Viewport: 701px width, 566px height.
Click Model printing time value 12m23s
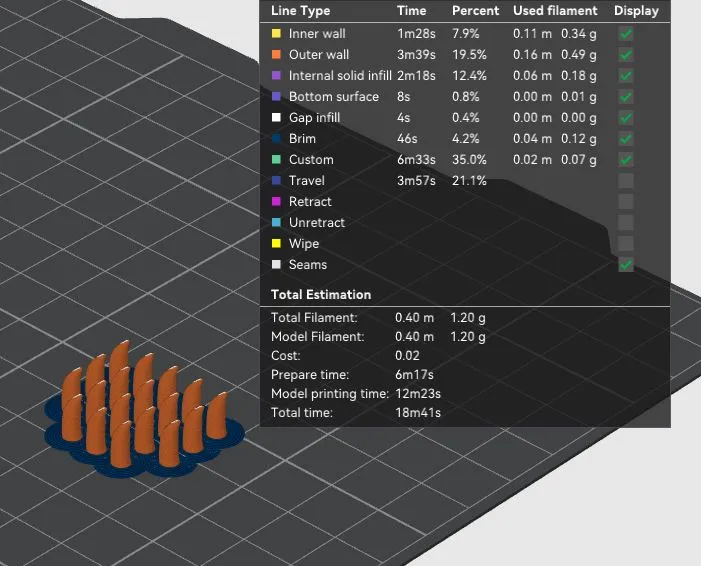point(418,393)
